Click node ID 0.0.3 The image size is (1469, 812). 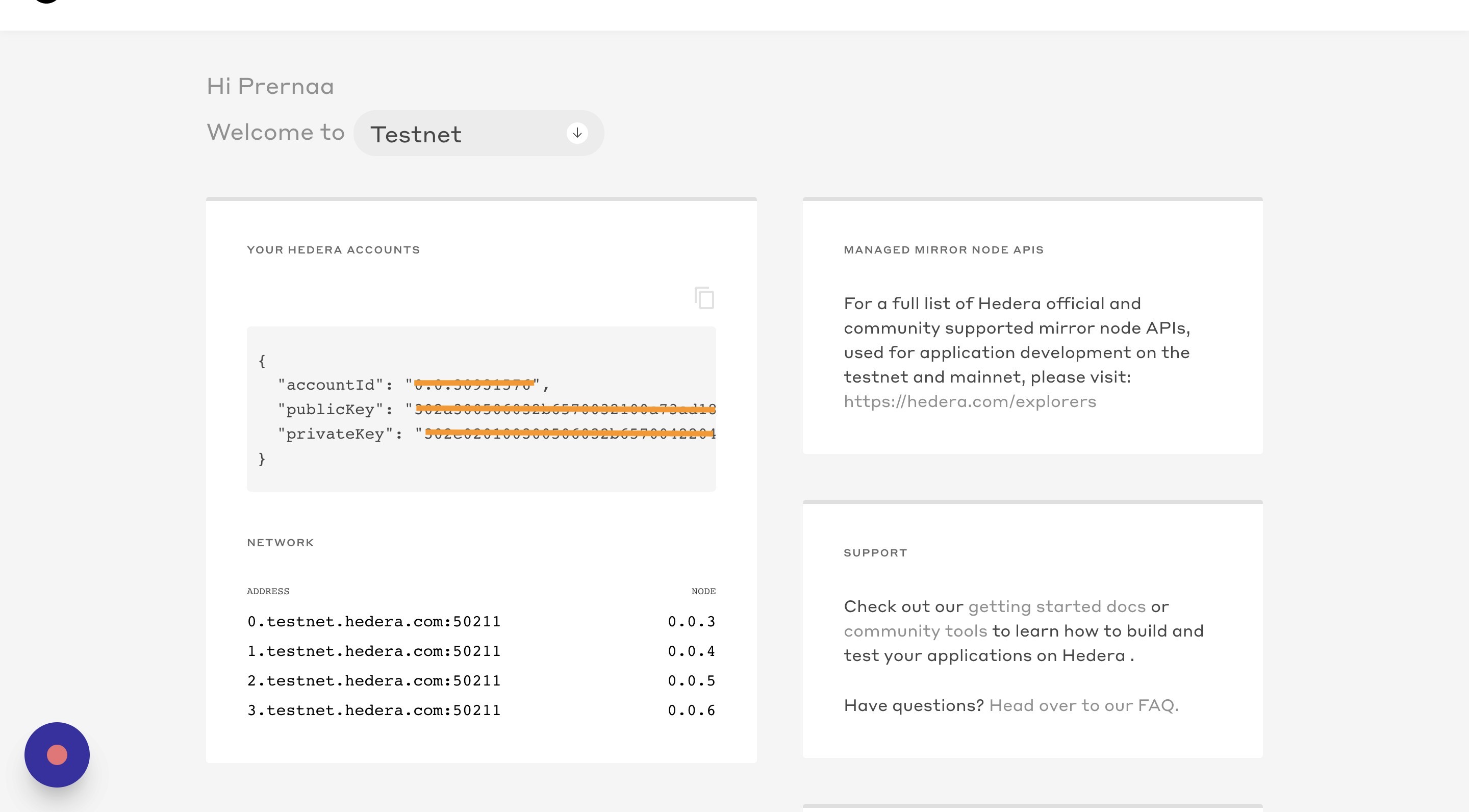tap(691, 622)
